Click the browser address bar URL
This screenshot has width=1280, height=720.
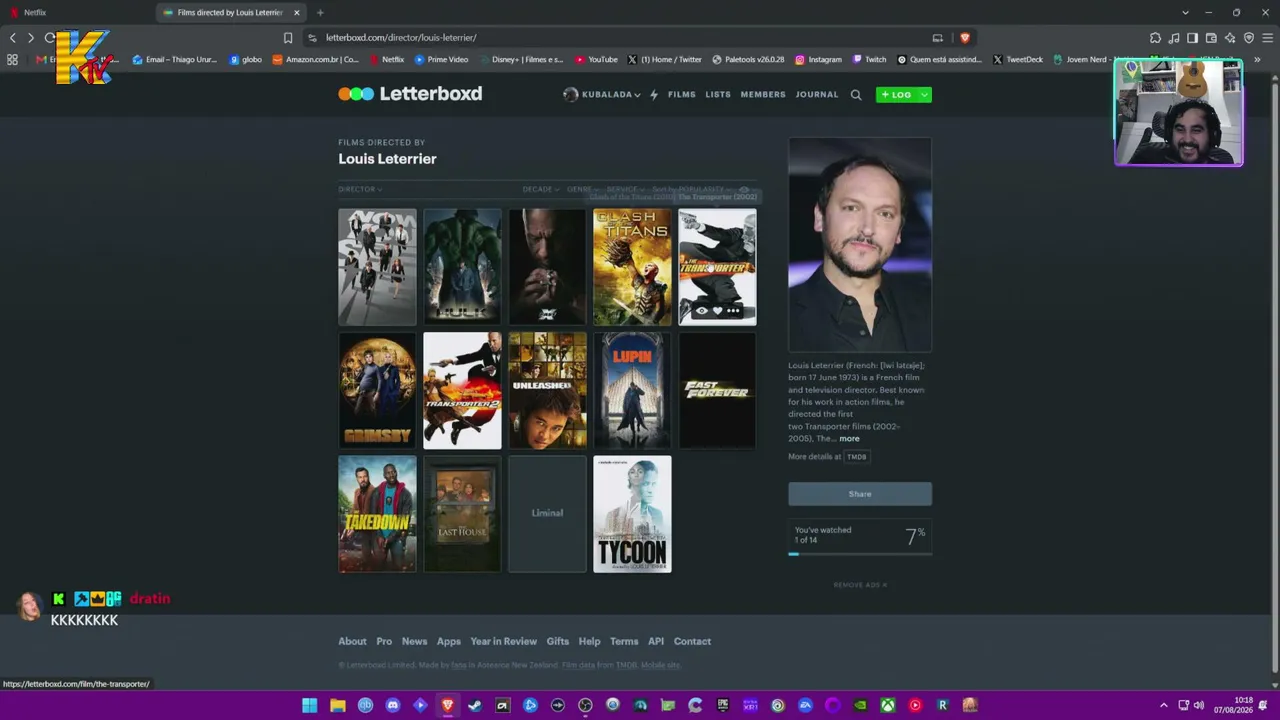[x=401, y=38]
